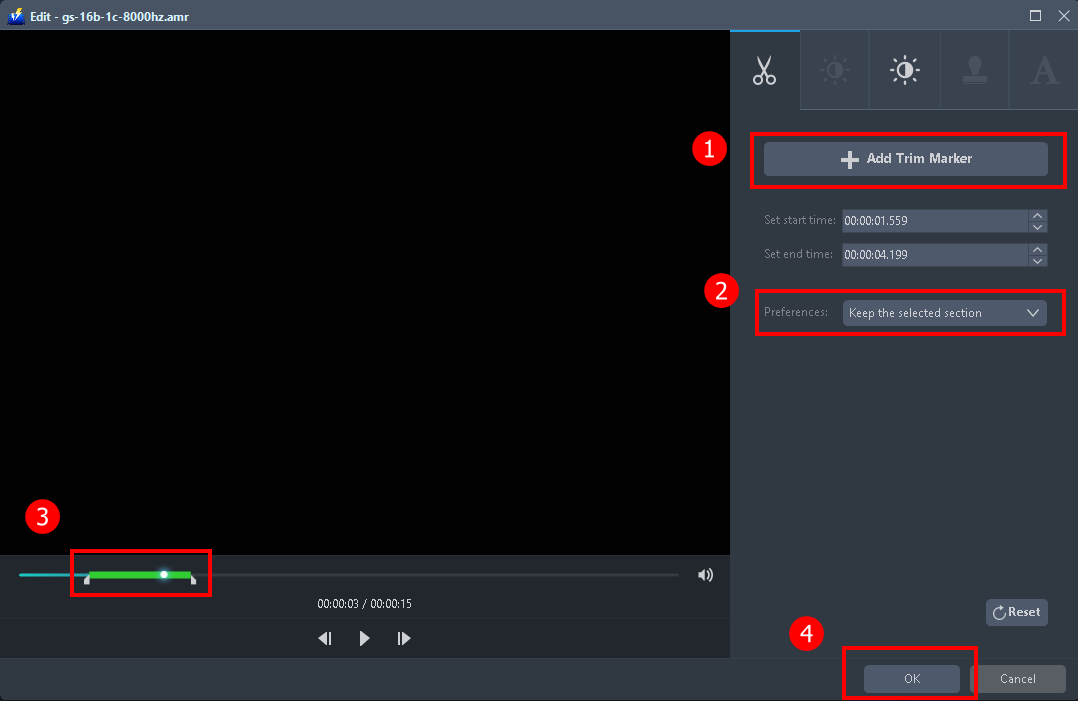Play the video preview

[x=364, y=637]
